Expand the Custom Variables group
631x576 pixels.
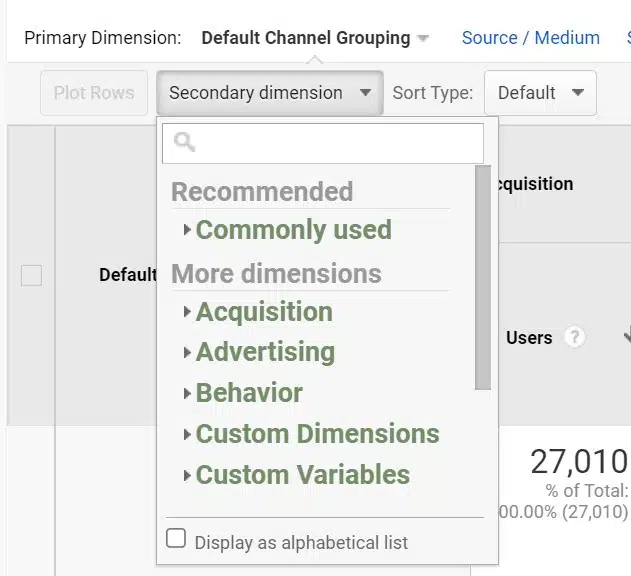click(x=302, y=475)
